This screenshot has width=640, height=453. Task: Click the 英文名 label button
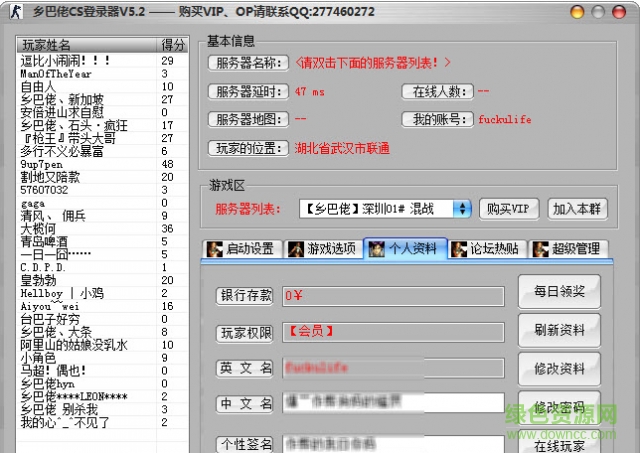(x=244, y=369)
